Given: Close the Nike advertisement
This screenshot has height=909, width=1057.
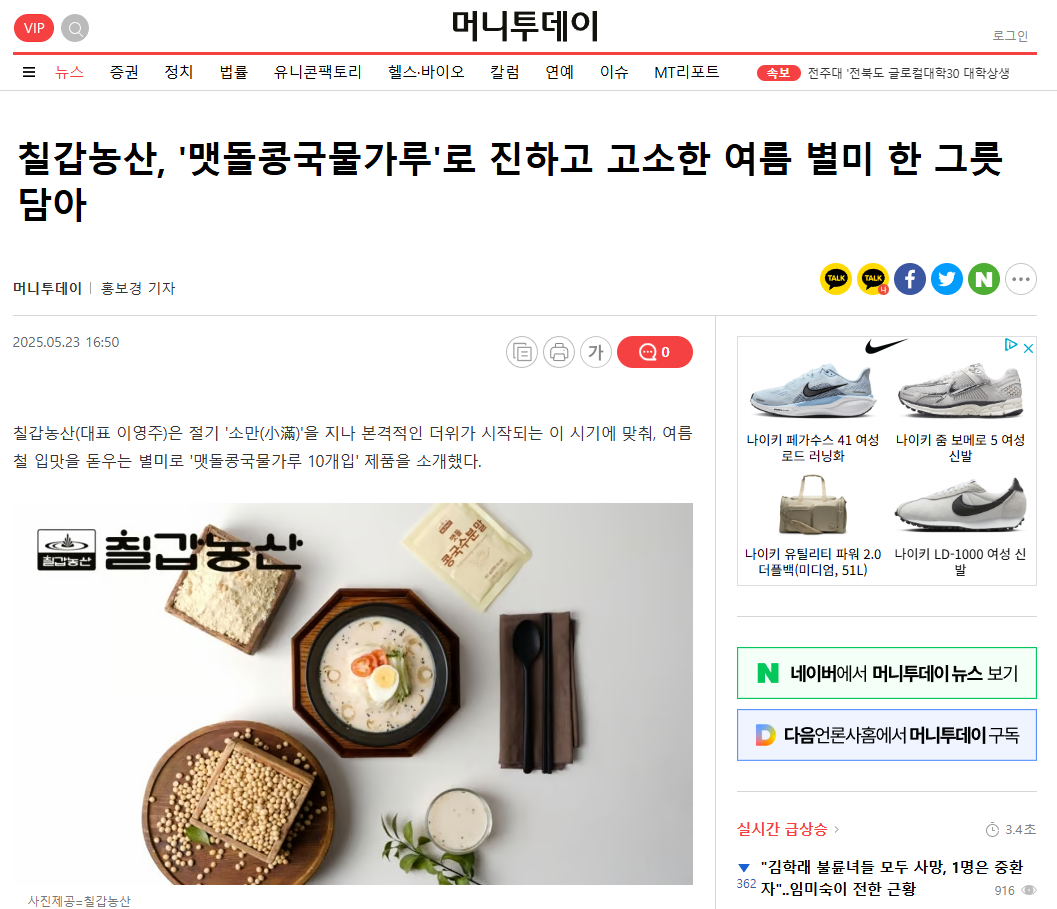Looking at the screenshot, I should (1029, 348).
